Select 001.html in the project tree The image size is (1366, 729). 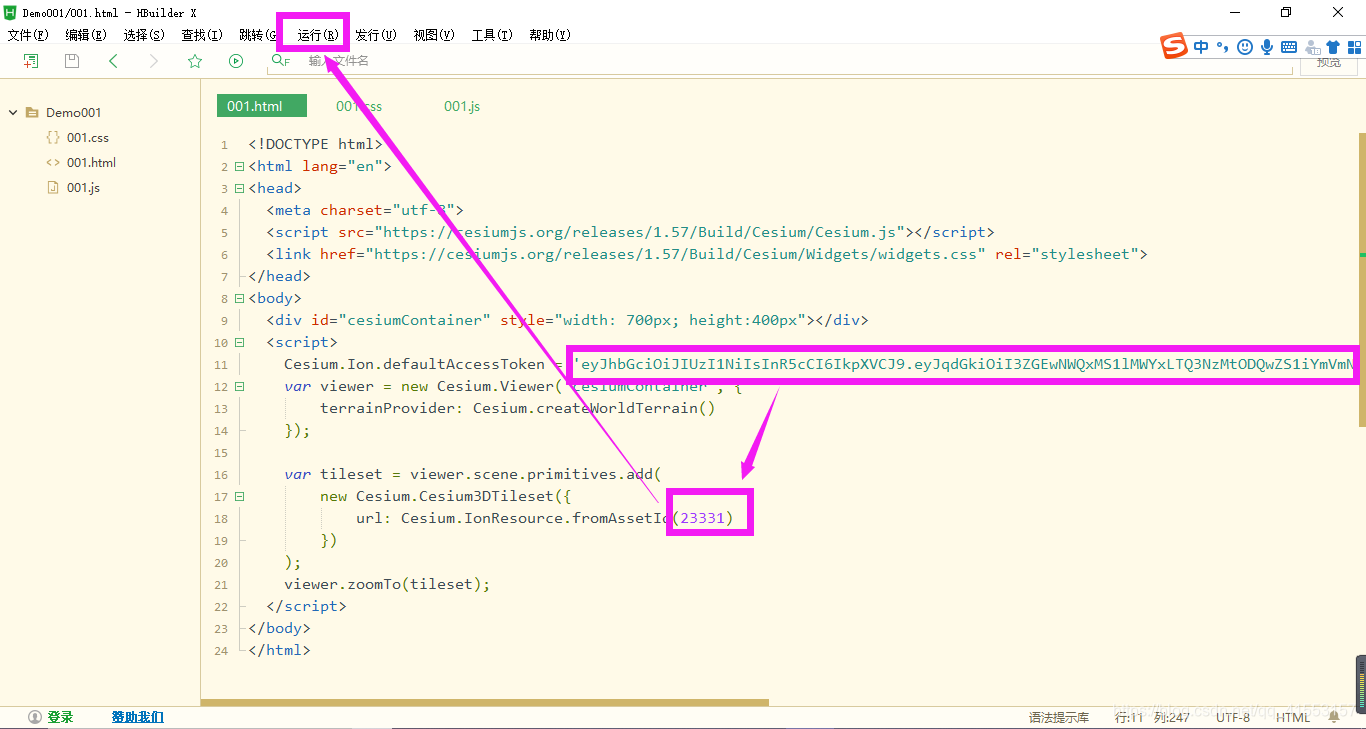click(x=91, y=163)
